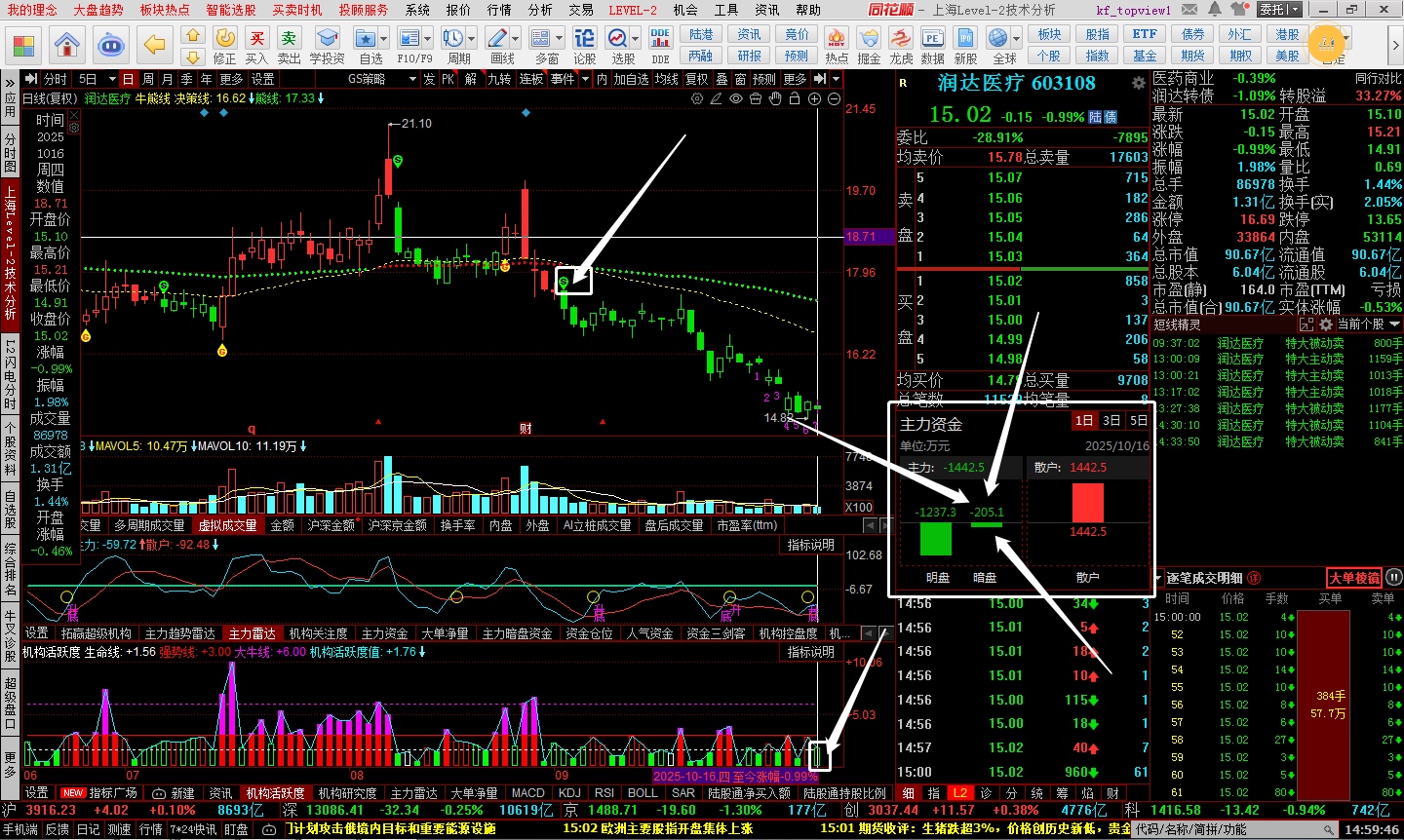Viewport: 1404px width, 840px height.
Task: Select the hand pan tool on chart
Action: pyautogui.click(x=775, y=98)
